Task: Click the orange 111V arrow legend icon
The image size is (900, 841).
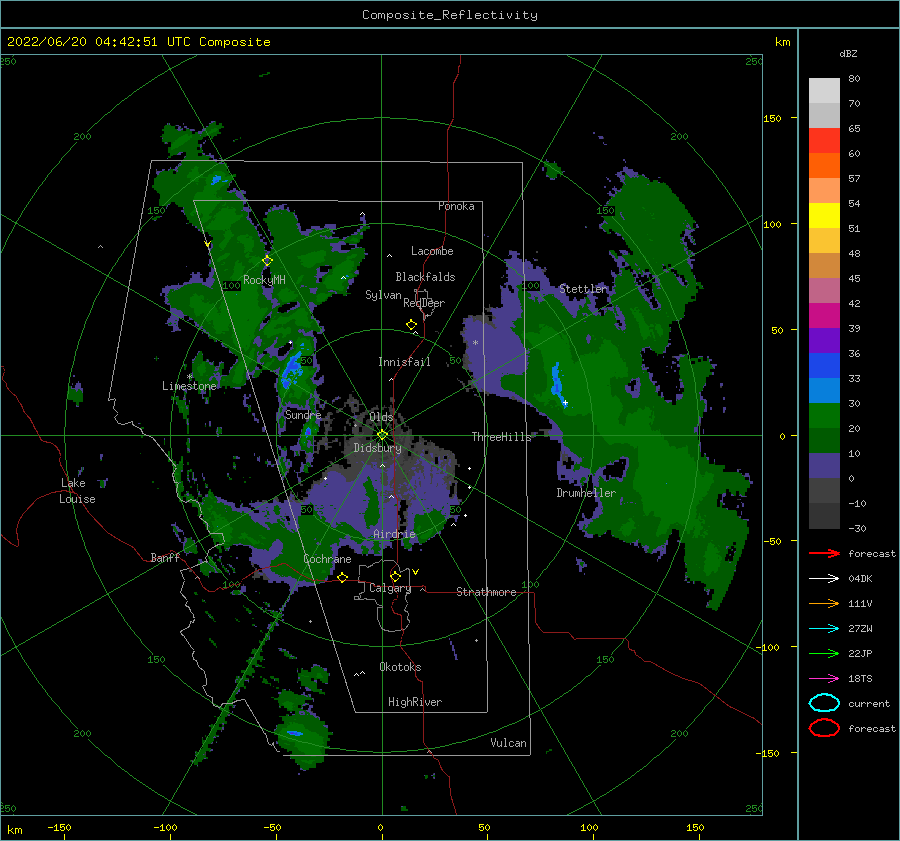Action: tap(824, 603)
